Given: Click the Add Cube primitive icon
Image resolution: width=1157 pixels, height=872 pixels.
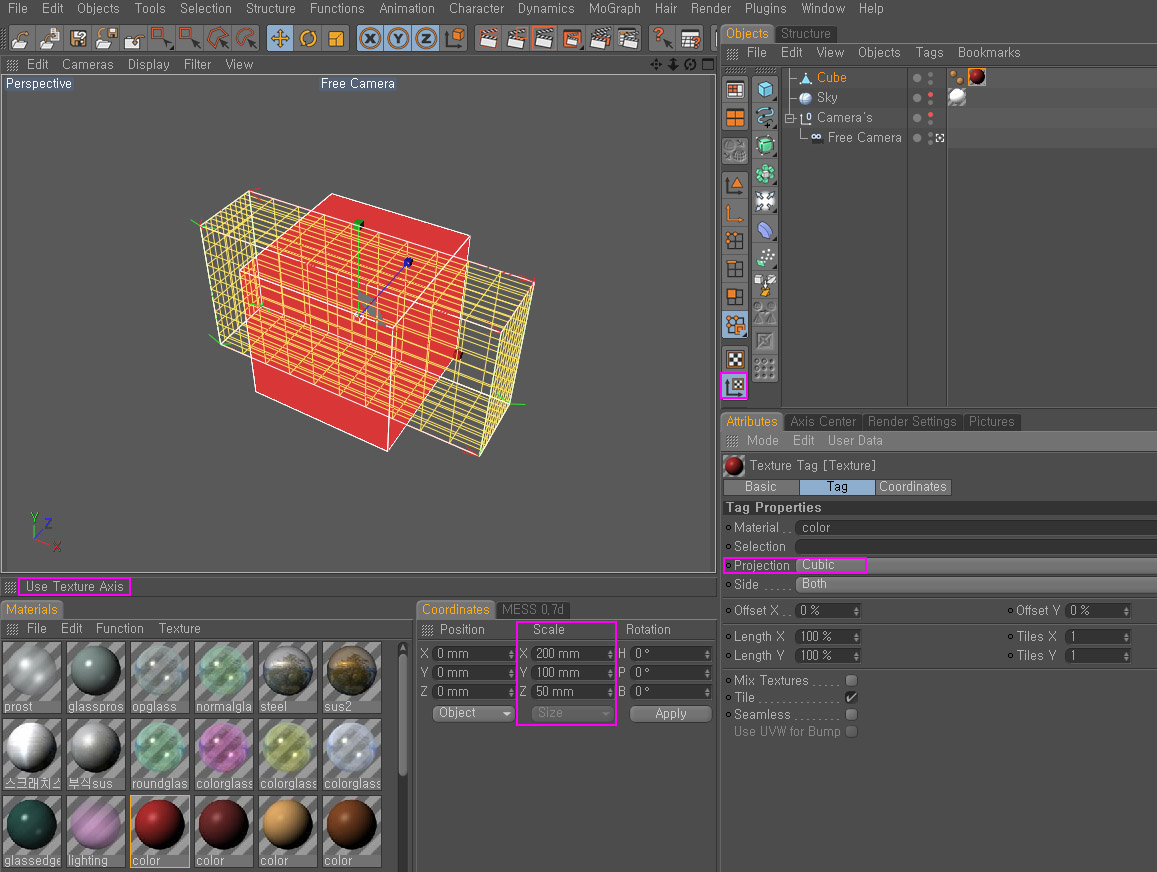Looking at the screenshot, I should (765, 90).
